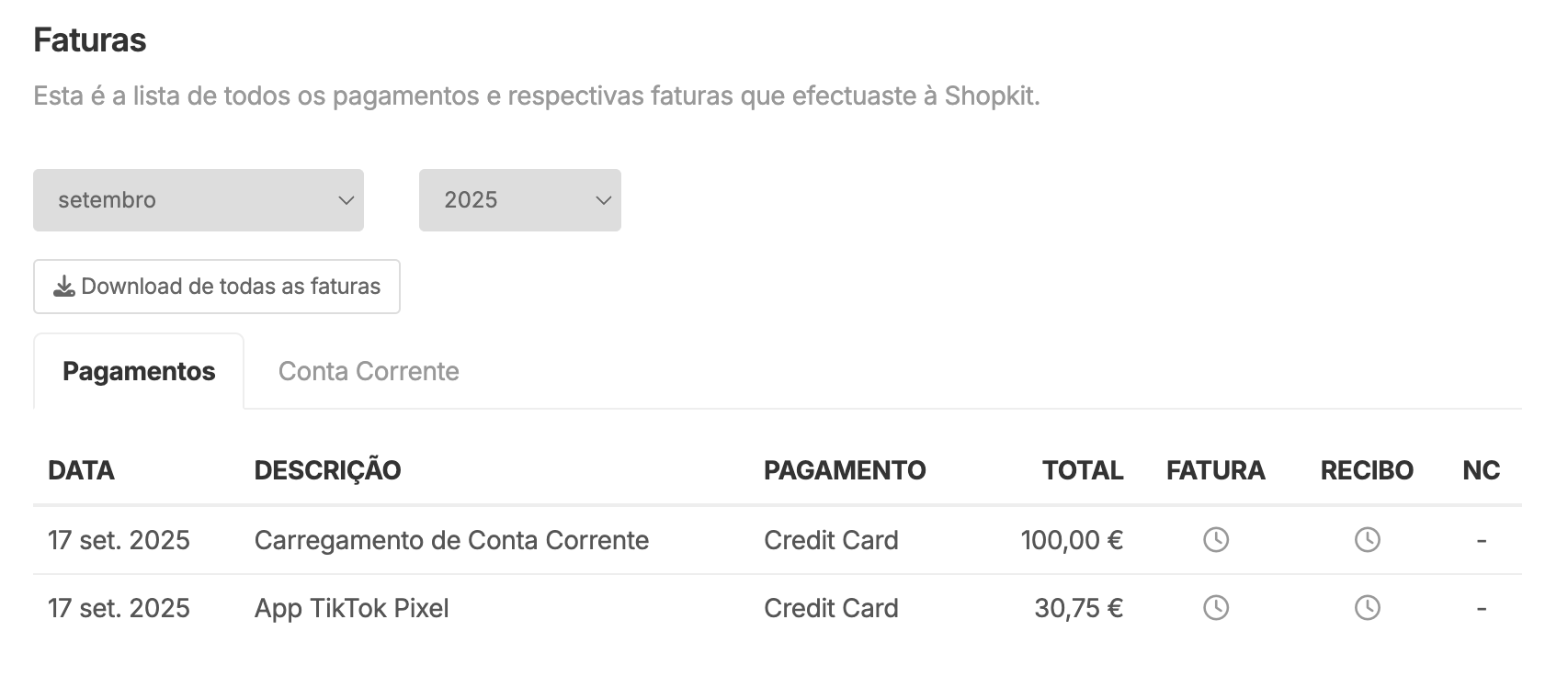1568x676 pixels.
Task: Click the DESCRIÇÃO column header
Action: (327, 470)
